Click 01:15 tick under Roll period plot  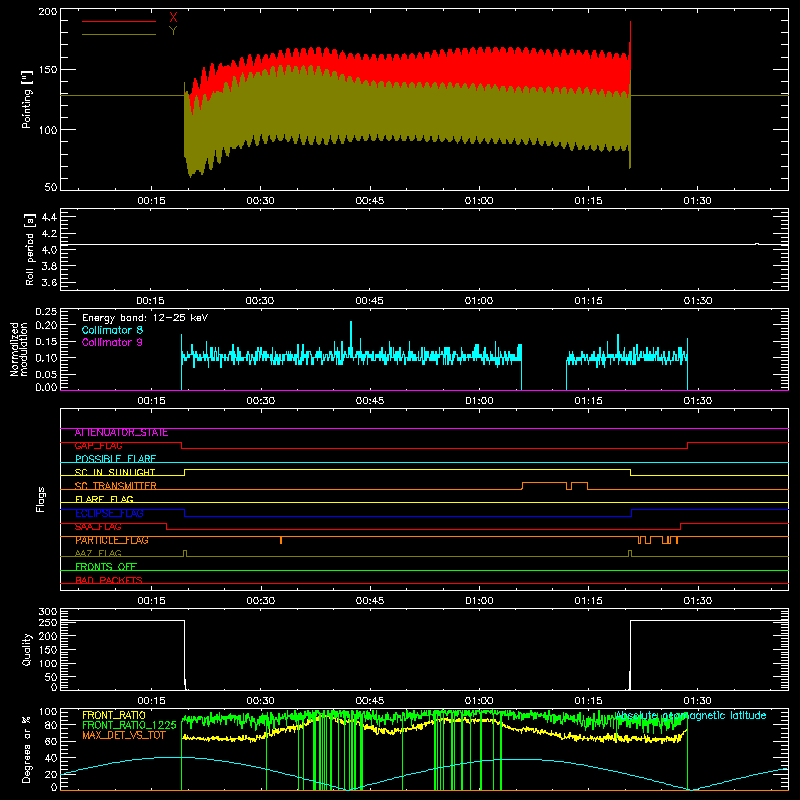click(588, 301)
